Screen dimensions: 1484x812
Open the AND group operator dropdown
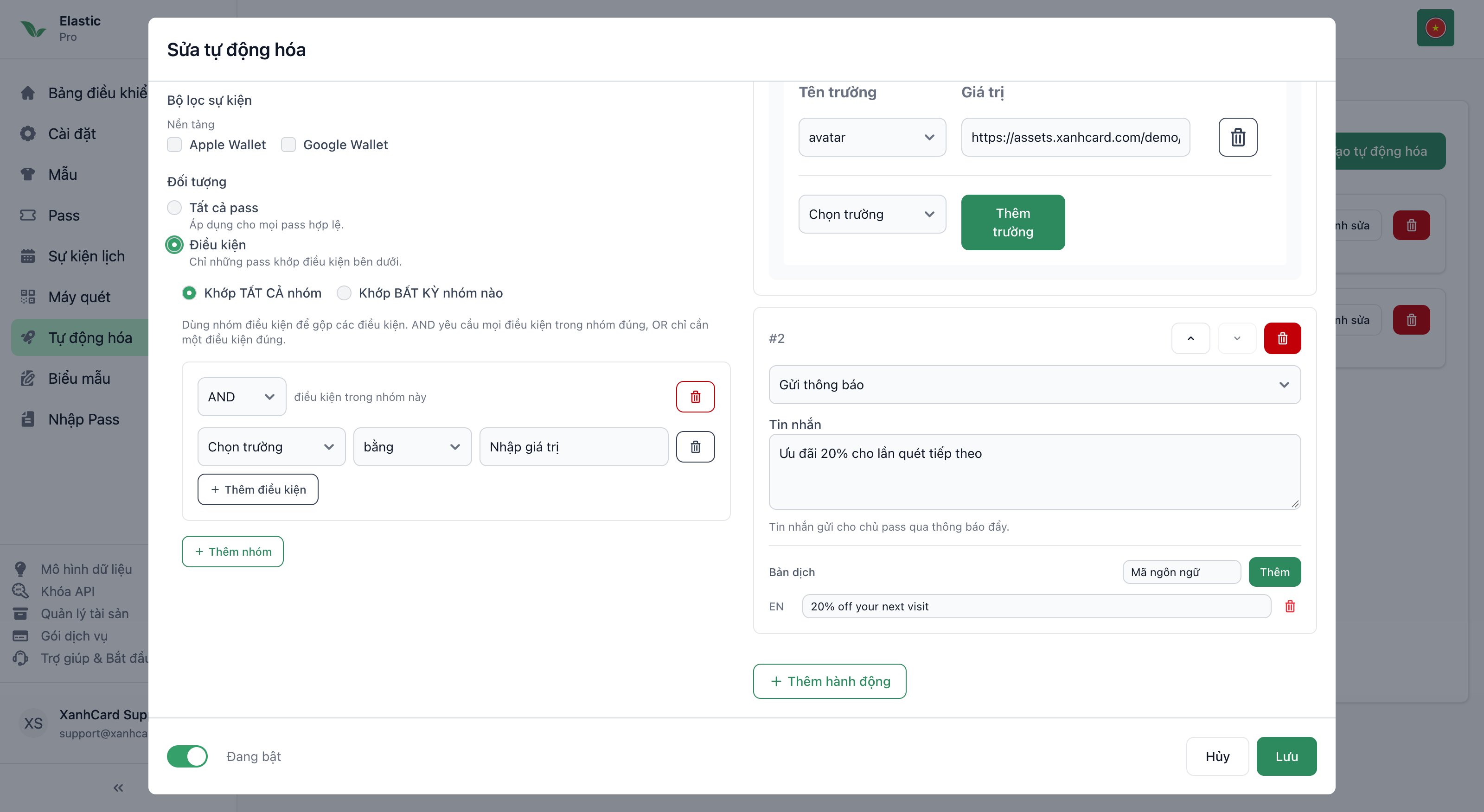(x=241, y=397)
